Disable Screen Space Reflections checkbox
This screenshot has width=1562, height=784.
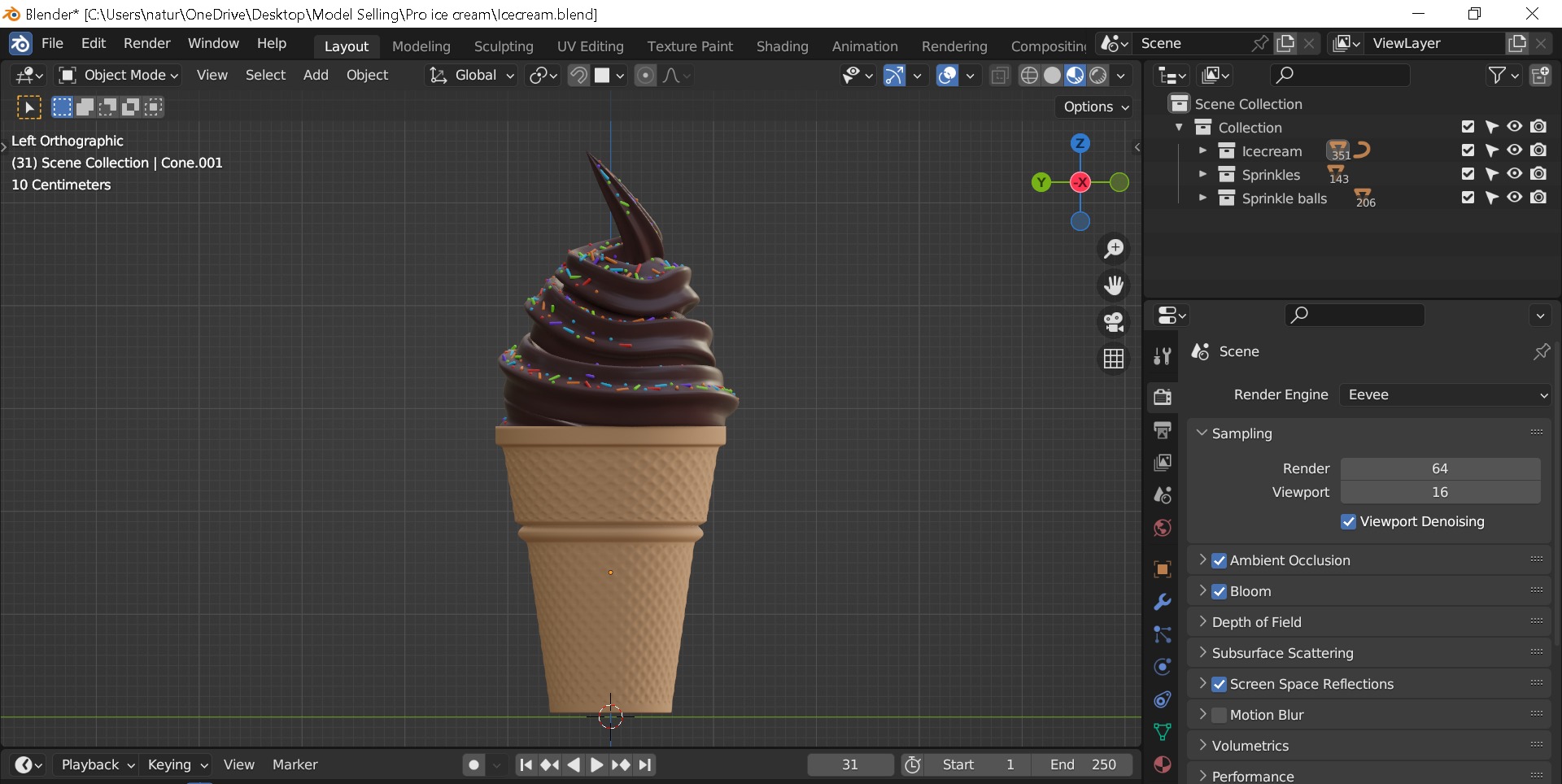pyautogui.click(x=1219, y=684)
